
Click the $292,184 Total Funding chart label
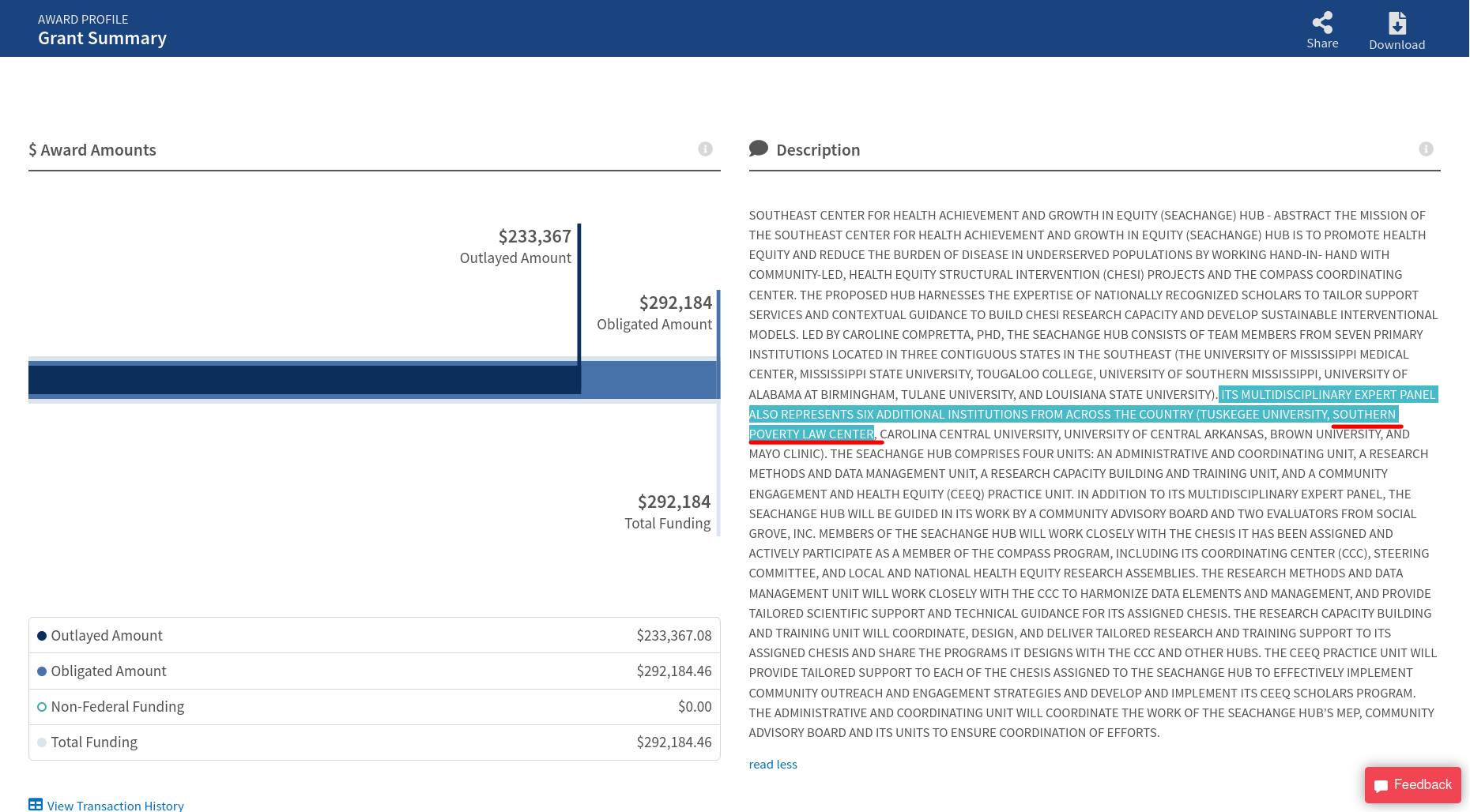[668, 512]
